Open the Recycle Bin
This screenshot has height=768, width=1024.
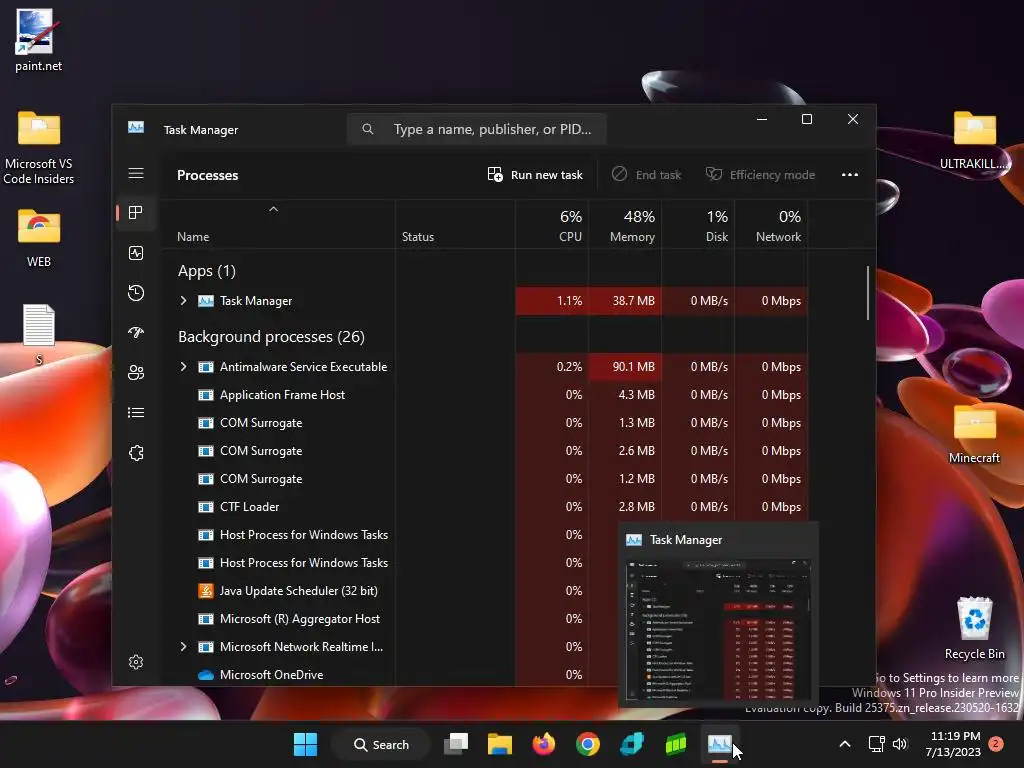(x=974, y=628)
